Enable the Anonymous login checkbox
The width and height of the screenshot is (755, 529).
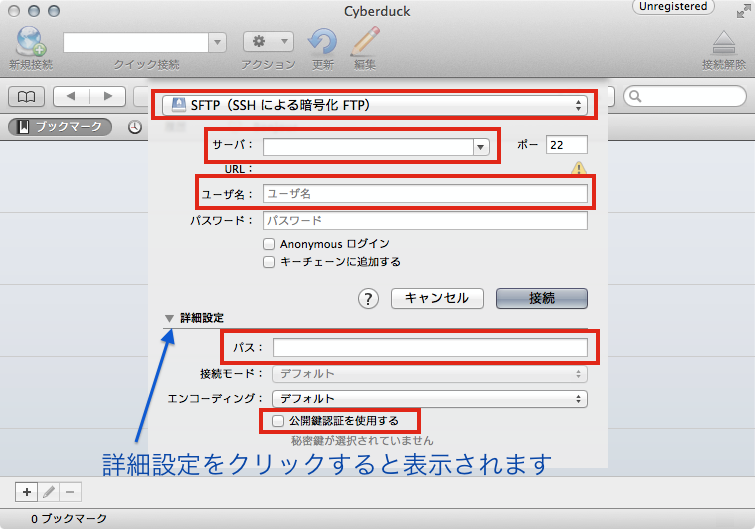[269, 244]
